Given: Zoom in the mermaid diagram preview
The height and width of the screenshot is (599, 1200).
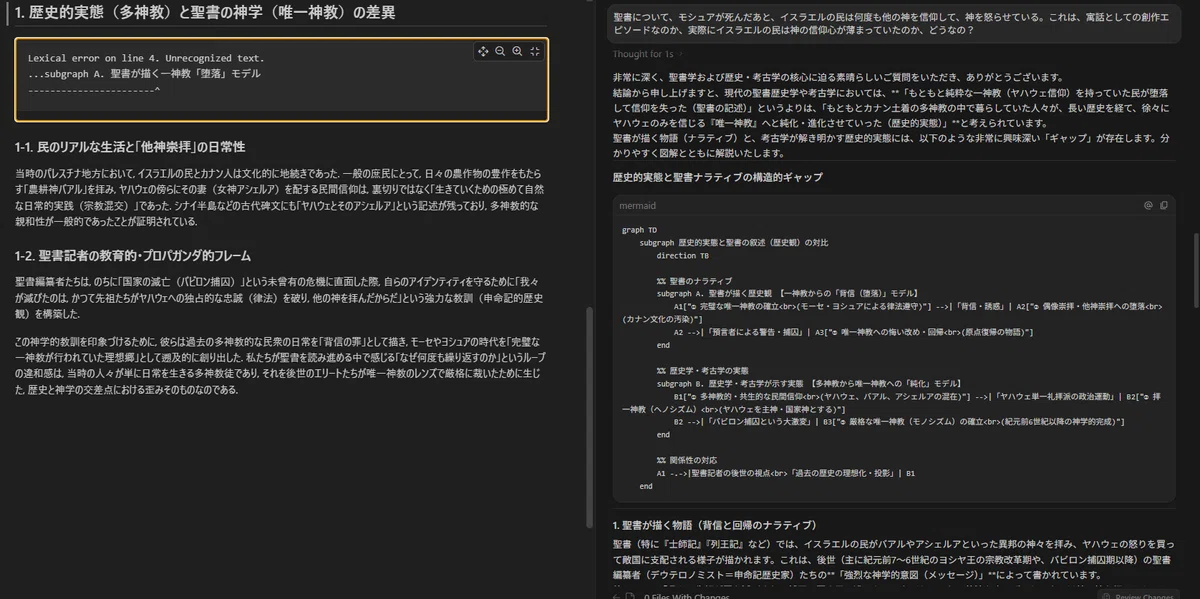Looking at the screenshot, I should (x=517, y=51).
